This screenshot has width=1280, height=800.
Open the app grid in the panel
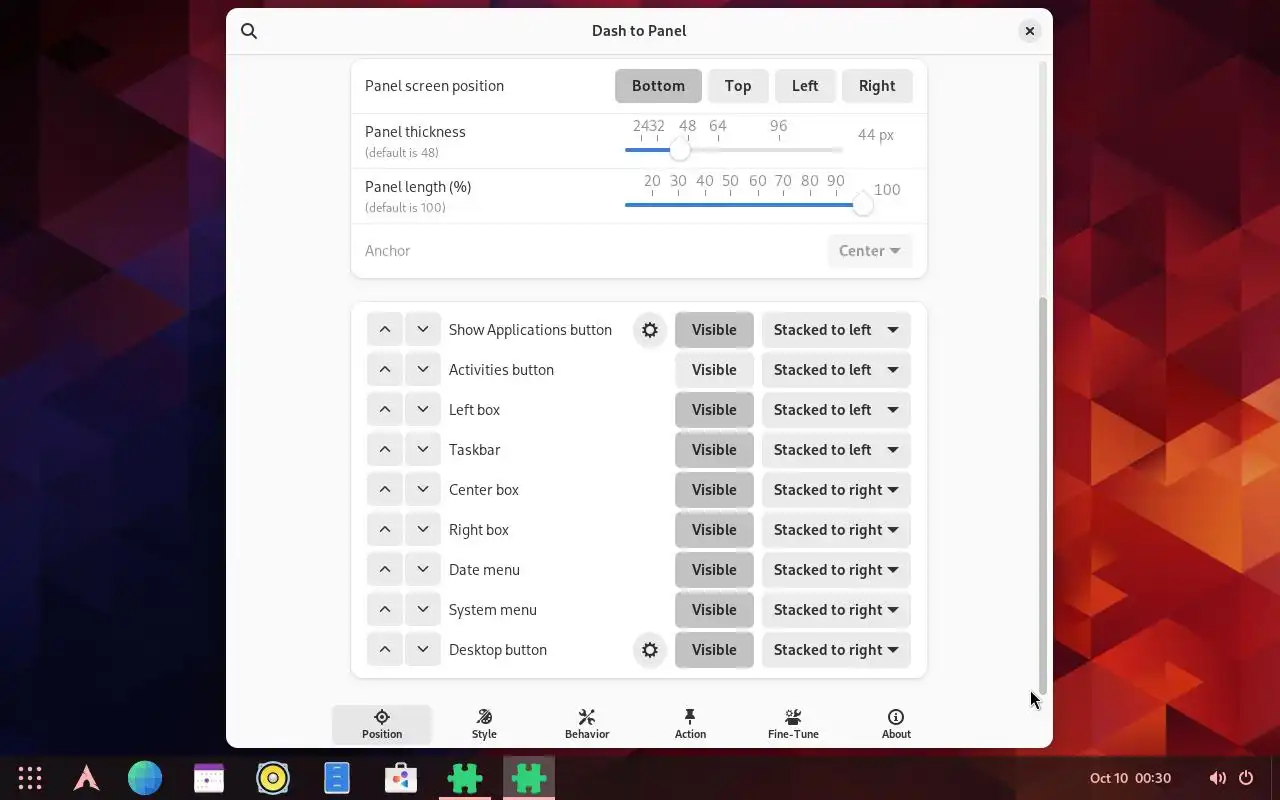pyautogui.click(x=30, y=778)
